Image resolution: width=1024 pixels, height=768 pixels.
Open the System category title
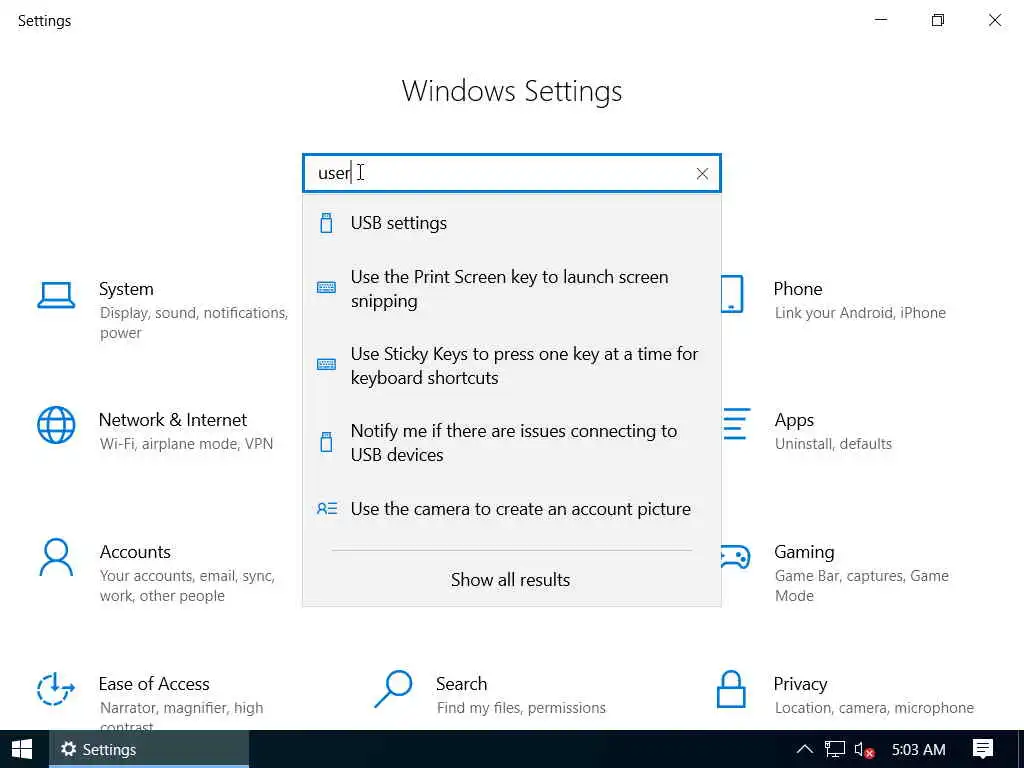coord(126,289)
